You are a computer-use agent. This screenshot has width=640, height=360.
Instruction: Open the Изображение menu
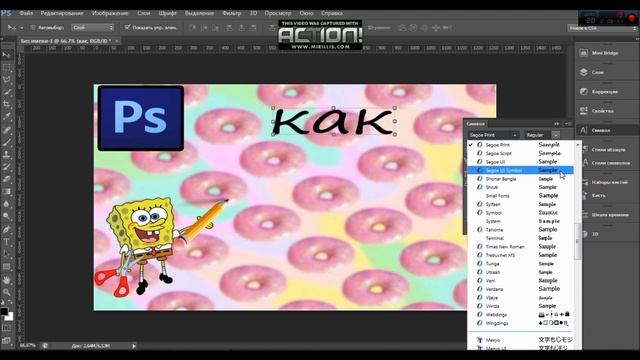[110, 13]
